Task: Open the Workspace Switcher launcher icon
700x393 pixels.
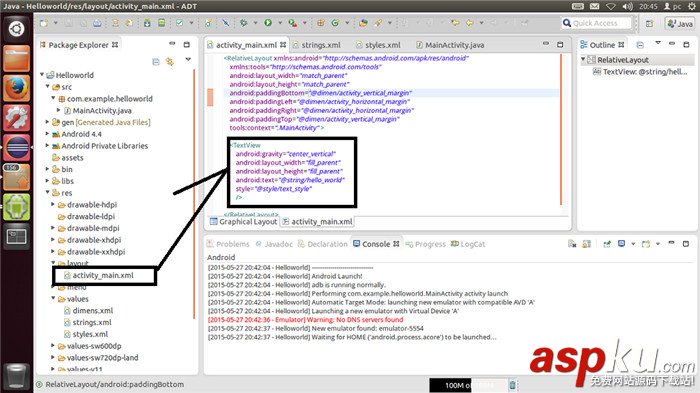Action: 17,236
